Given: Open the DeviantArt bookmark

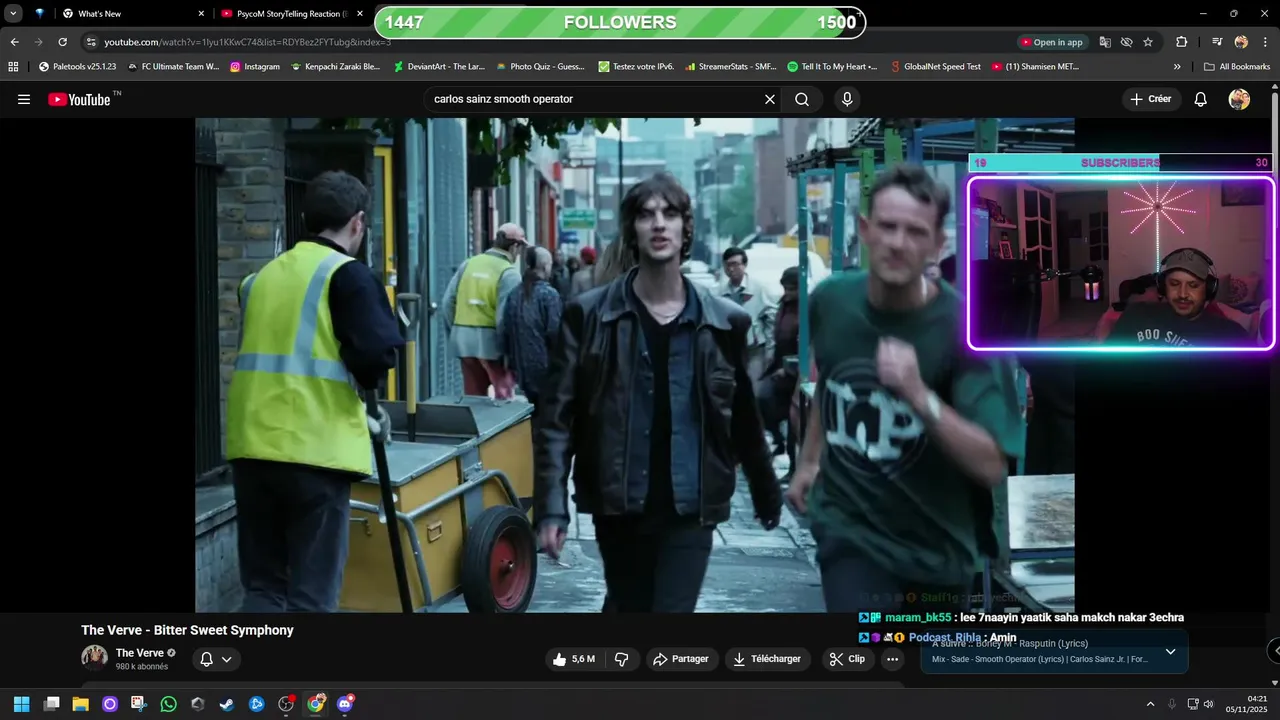Looking at the screenshot, I should pyautogui.click(x=439, y=66).
